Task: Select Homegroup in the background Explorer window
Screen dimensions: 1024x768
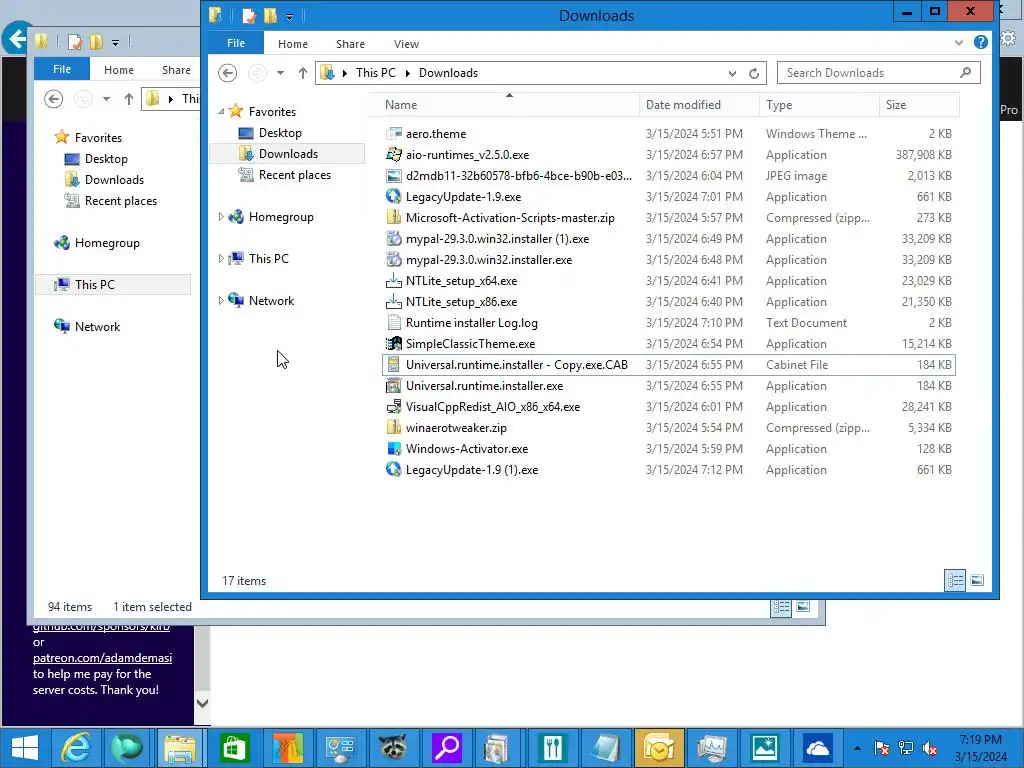Action: 106,243
